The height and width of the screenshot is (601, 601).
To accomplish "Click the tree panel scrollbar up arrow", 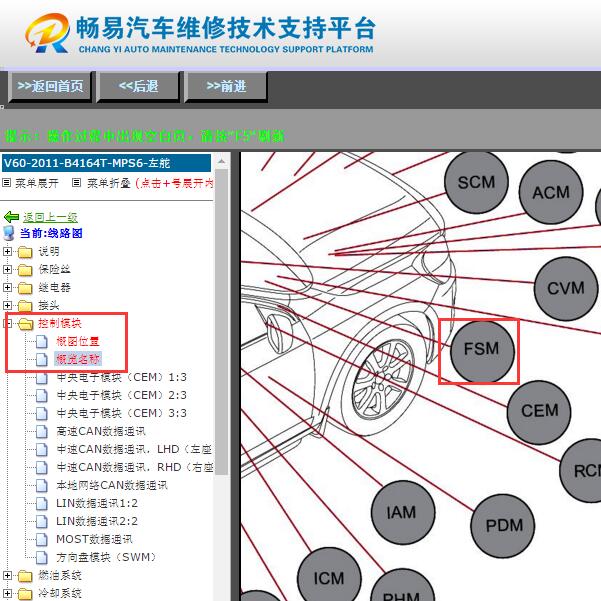I will [x=222, y=162].
